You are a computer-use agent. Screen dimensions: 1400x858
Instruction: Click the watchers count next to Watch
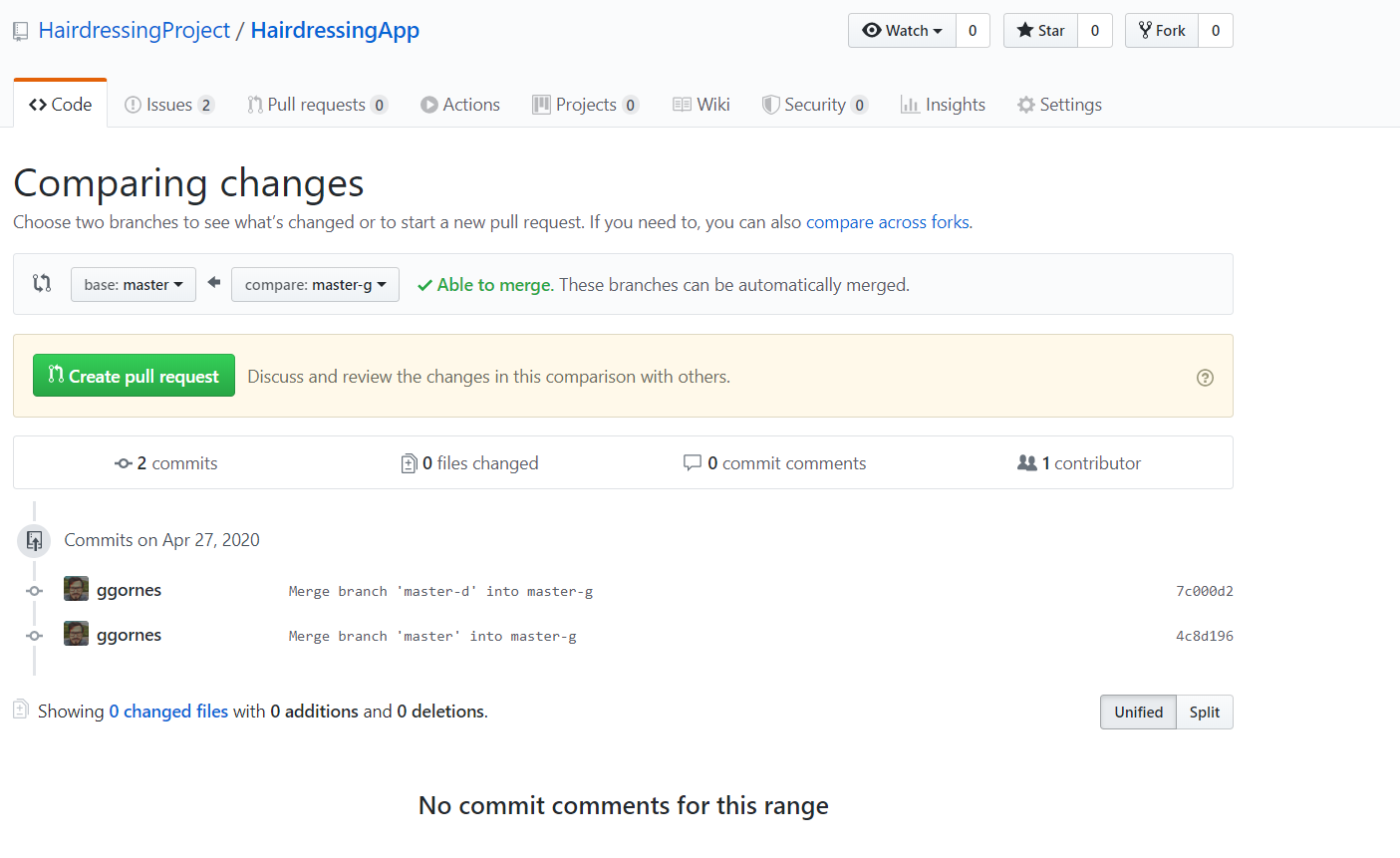(x=973, y=31)
